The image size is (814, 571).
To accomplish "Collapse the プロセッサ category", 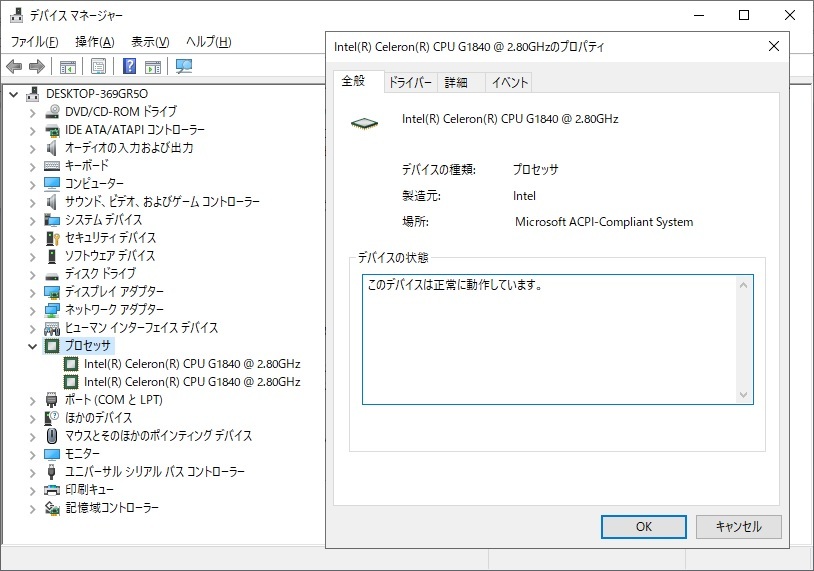I will [x=33, y=346].
